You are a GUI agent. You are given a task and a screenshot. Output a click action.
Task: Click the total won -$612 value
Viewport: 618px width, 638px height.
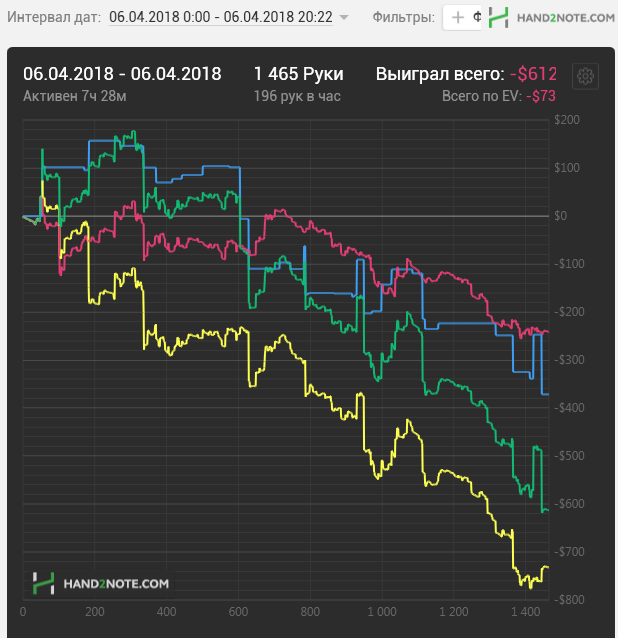[533, 74]
